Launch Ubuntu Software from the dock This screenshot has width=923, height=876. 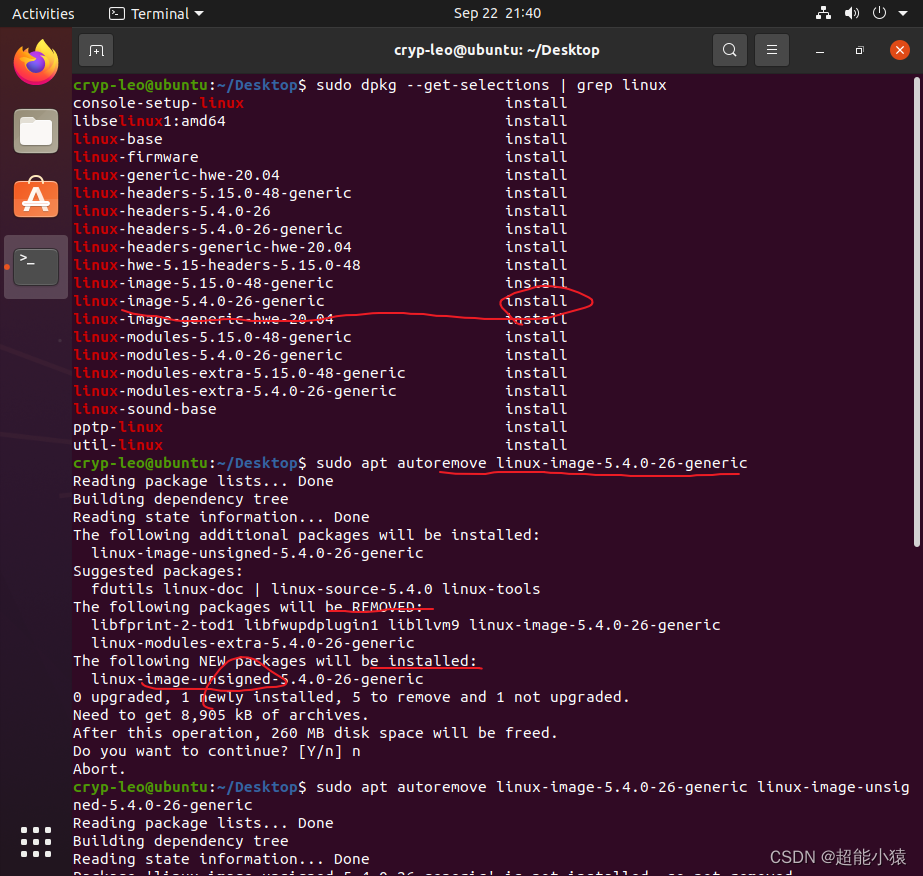[35, 198]
